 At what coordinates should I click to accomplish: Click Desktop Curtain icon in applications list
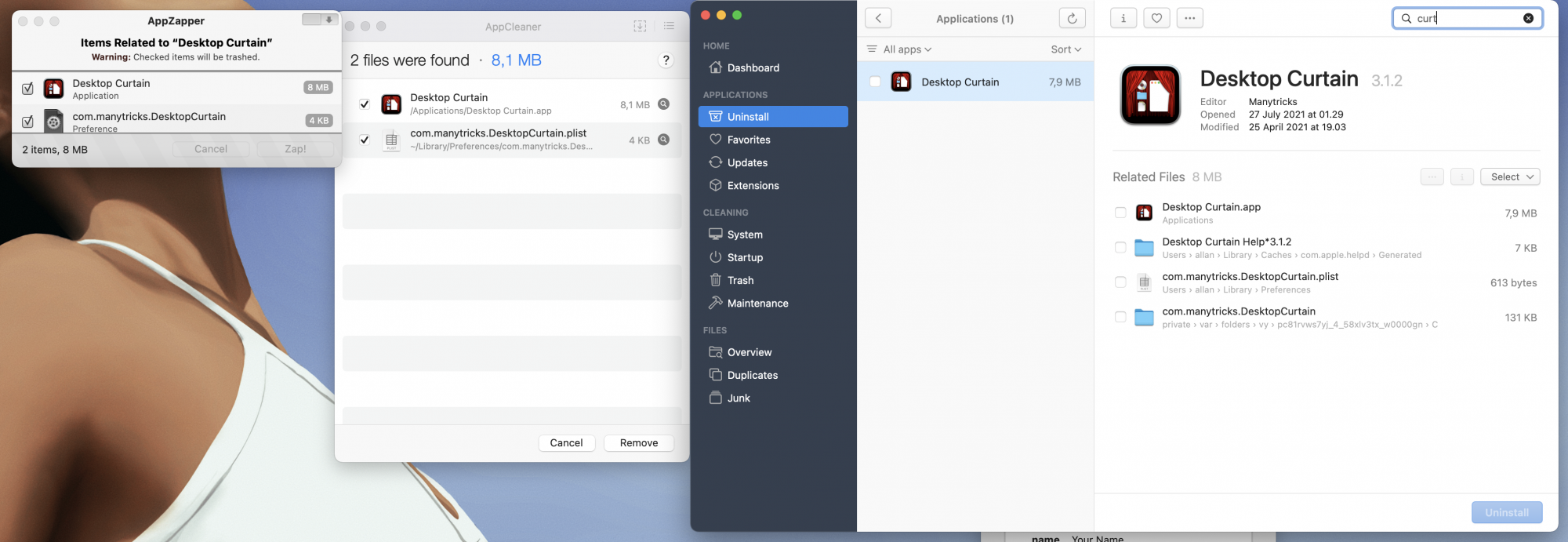click(x=901, y=82)
